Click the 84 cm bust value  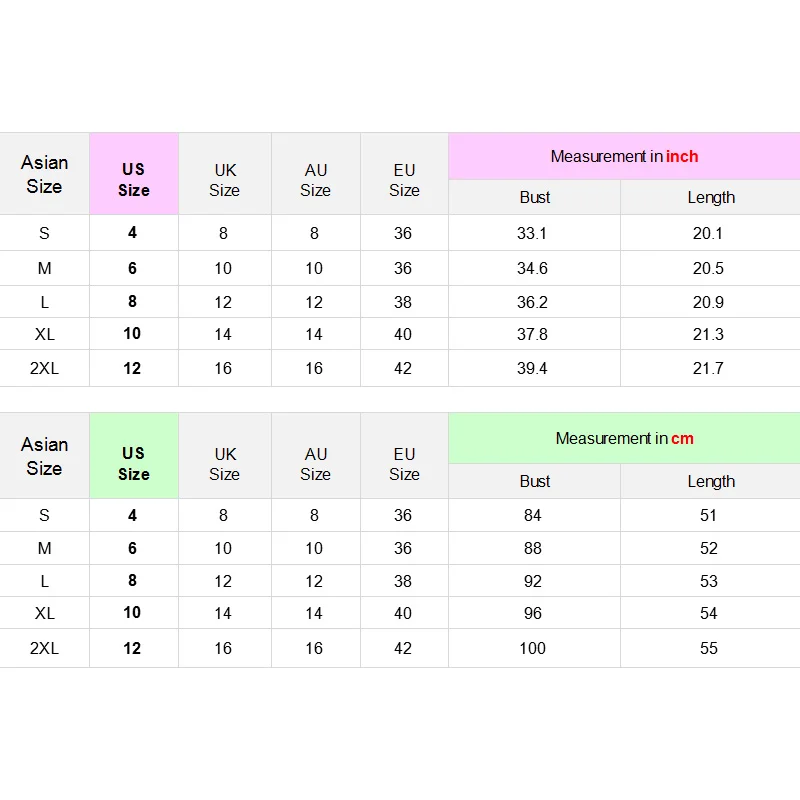tap(533, 515)
